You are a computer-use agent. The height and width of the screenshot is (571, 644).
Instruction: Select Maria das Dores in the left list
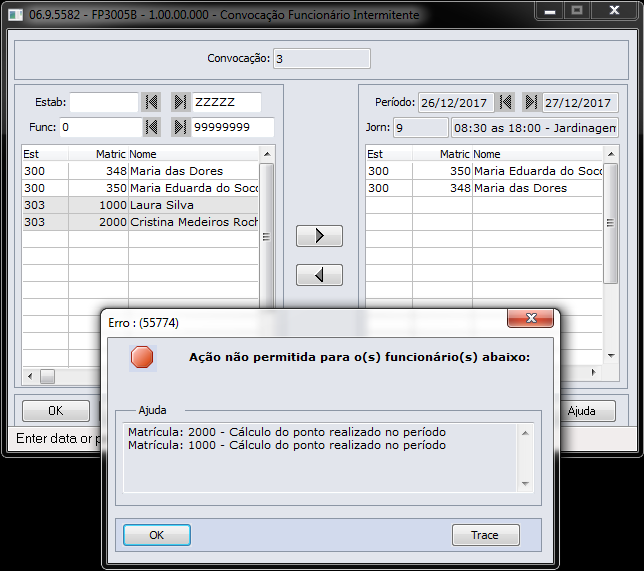(140, 171)
